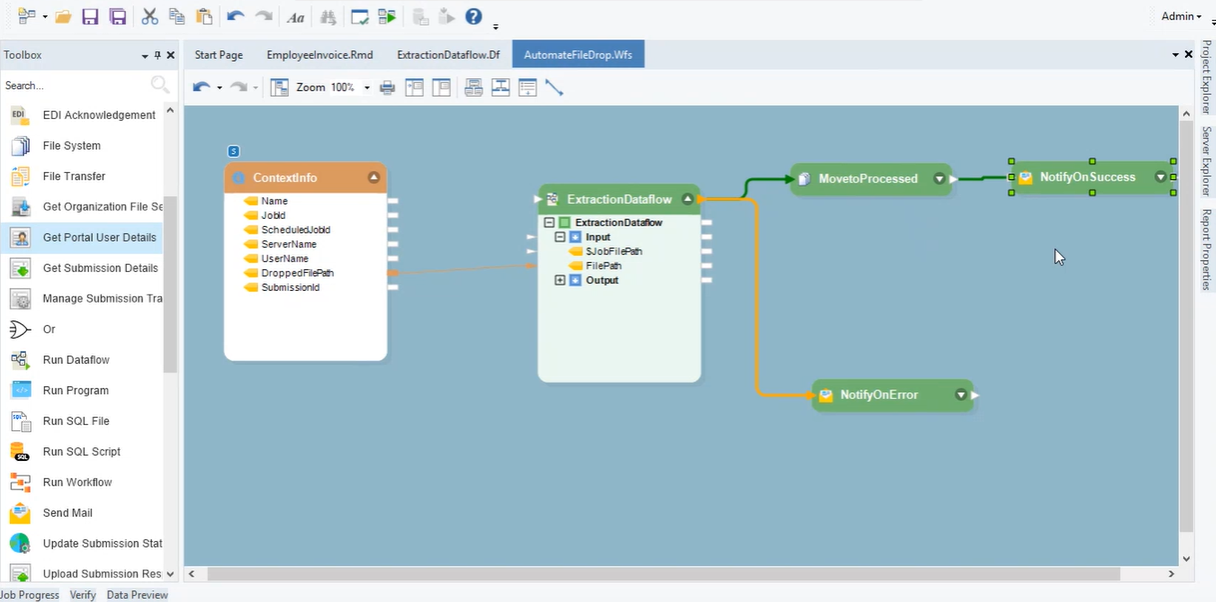
Task: Expand the Output node in ExtractionDataflow
Action: 561,281
